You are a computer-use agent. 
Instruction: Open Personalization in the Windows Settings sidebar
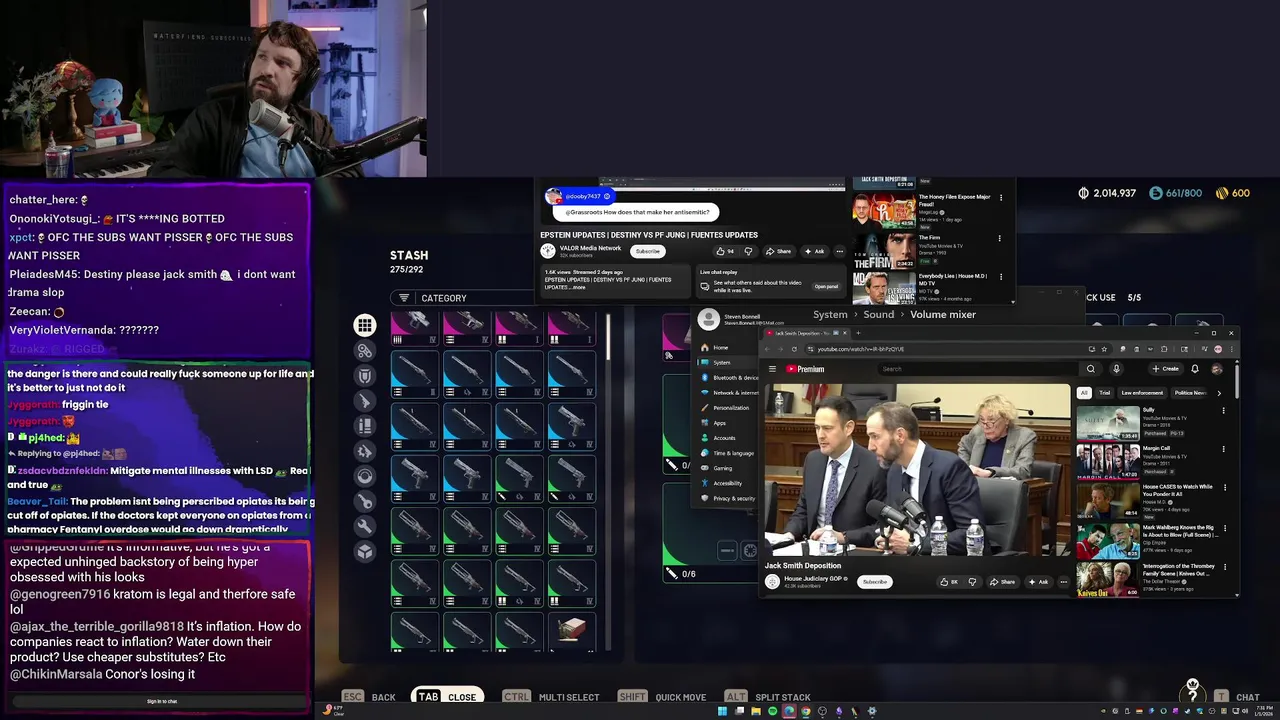pyautogui.click(x=730, y=408)
